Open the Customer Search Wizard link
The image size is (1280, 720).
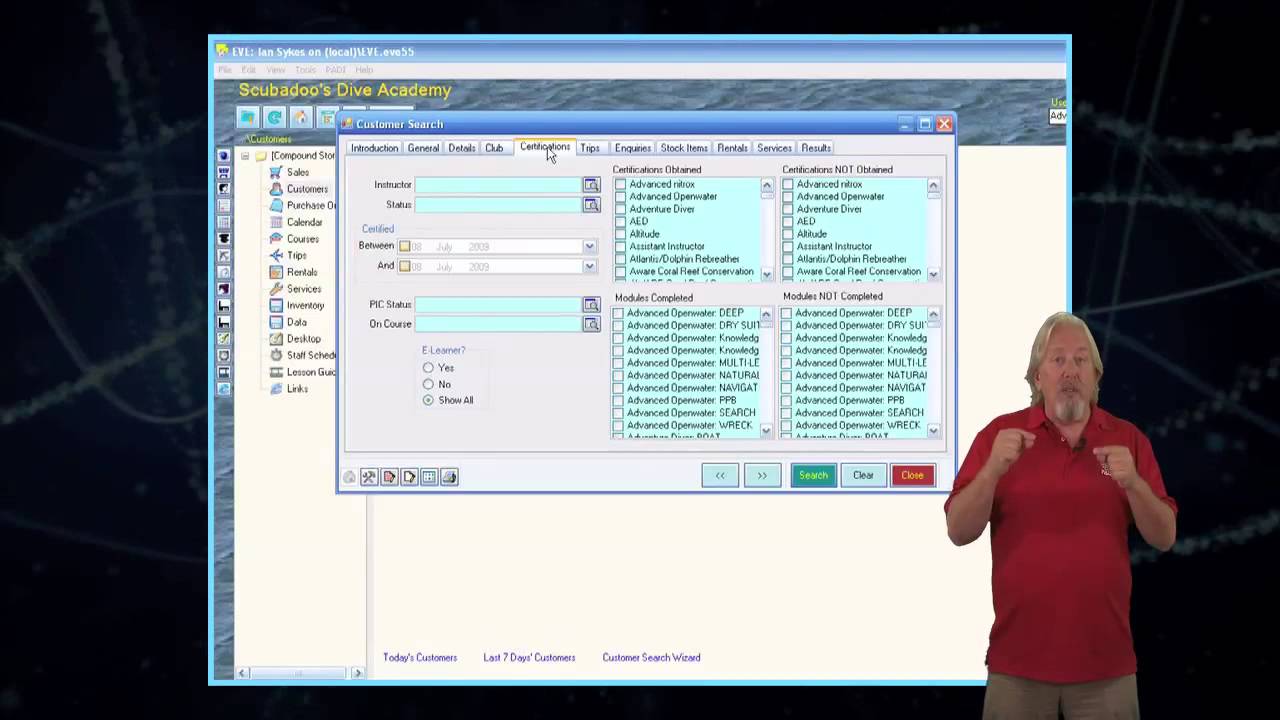tap(651, 658)
